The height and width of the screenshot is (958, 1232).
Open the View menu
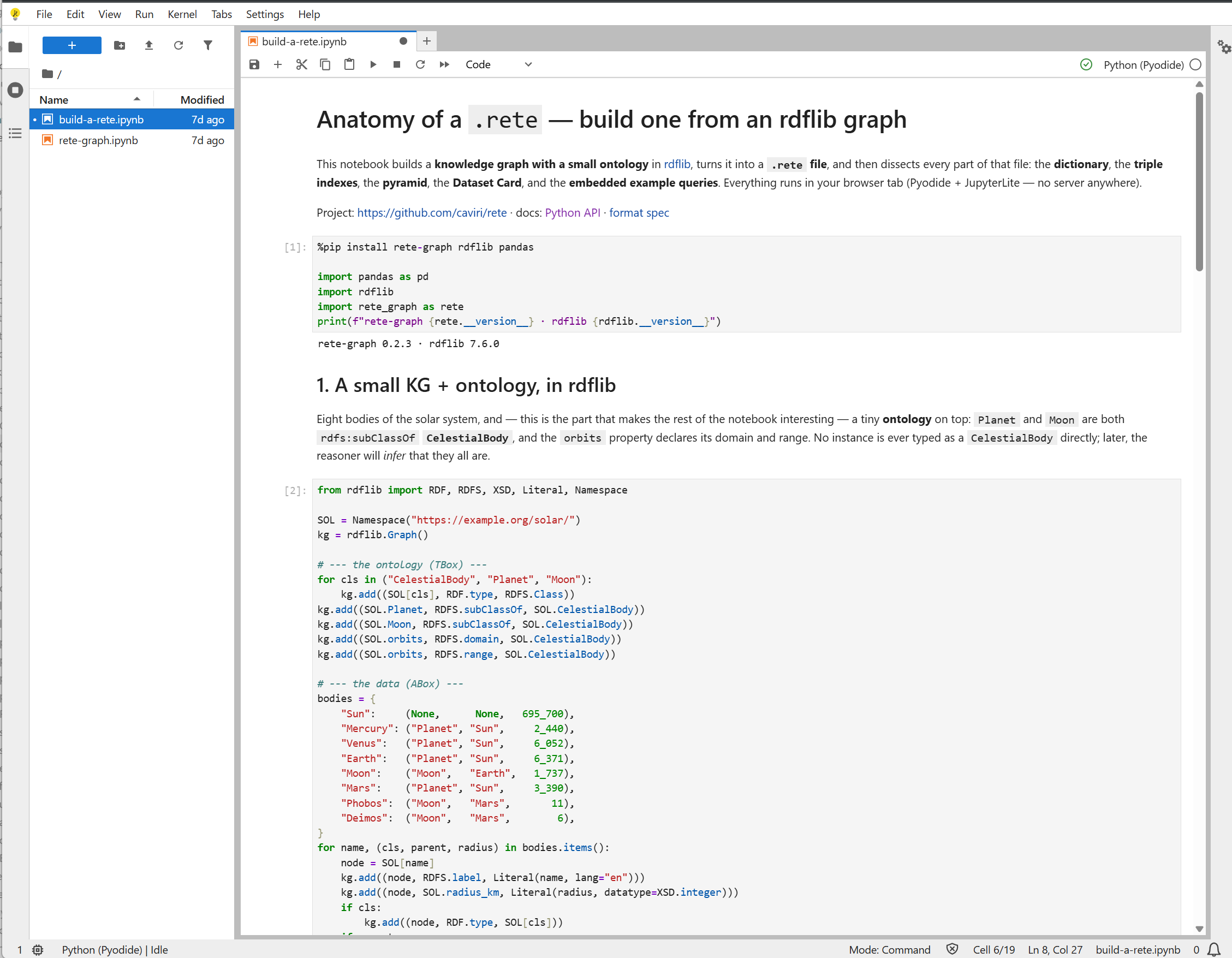109,14
